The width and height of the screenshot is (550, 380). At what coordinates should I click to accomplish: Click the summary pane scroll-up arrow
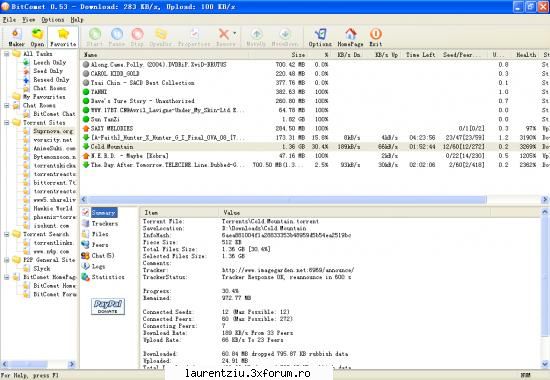(545, 212)
